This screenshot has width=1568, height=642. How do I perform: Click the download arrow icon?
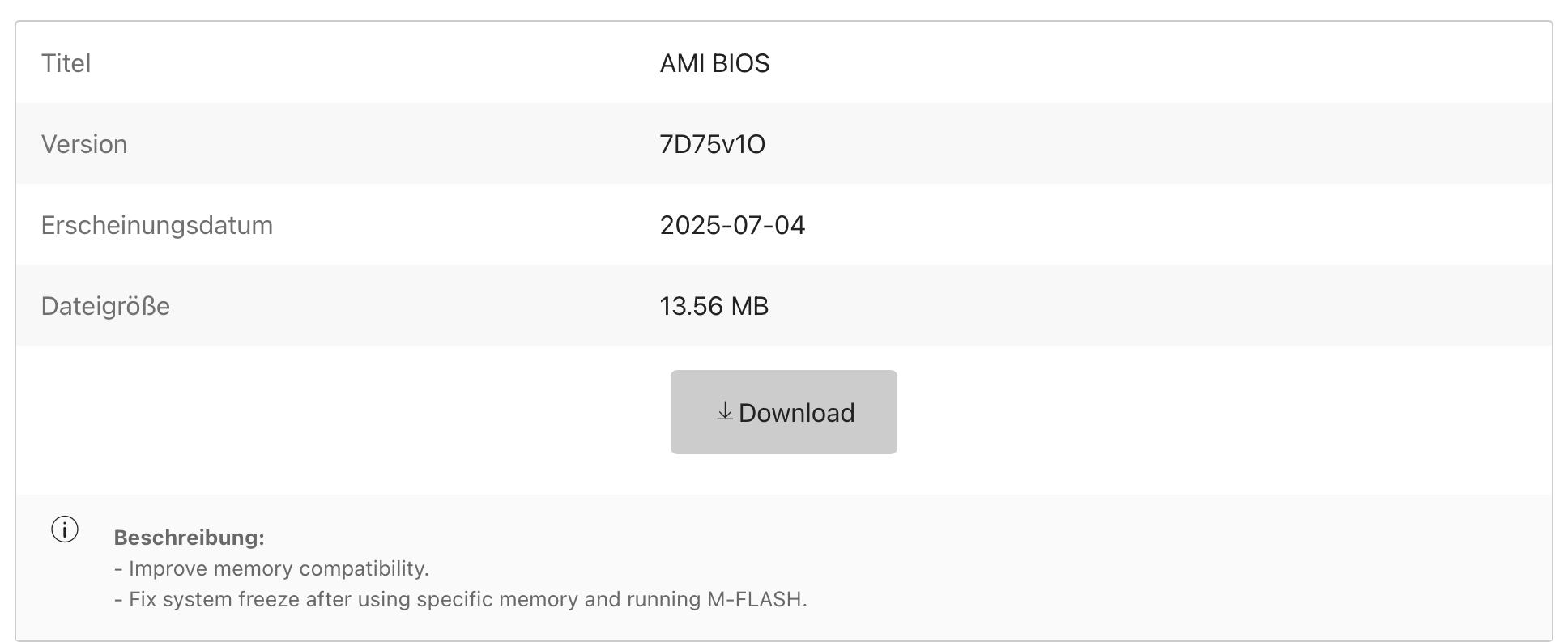(x=725, y=412)
